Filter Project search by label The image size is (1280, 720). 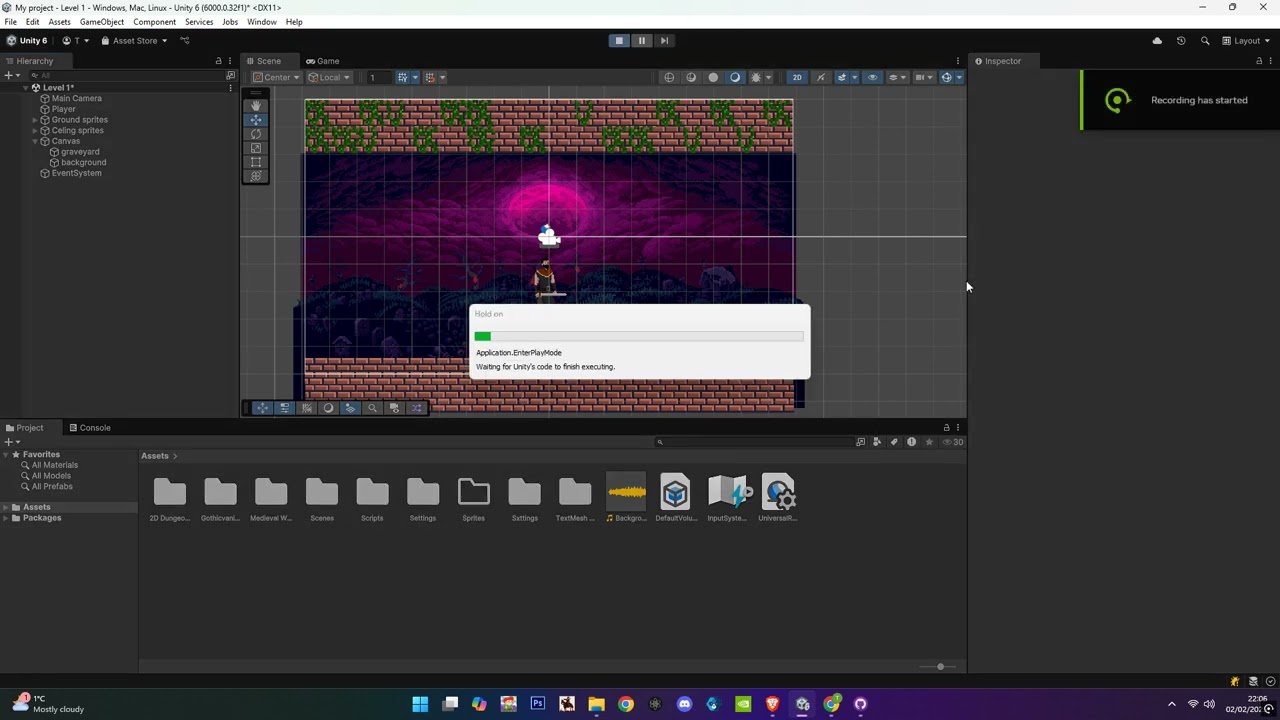pyautogui.click(x=894, y=442)
